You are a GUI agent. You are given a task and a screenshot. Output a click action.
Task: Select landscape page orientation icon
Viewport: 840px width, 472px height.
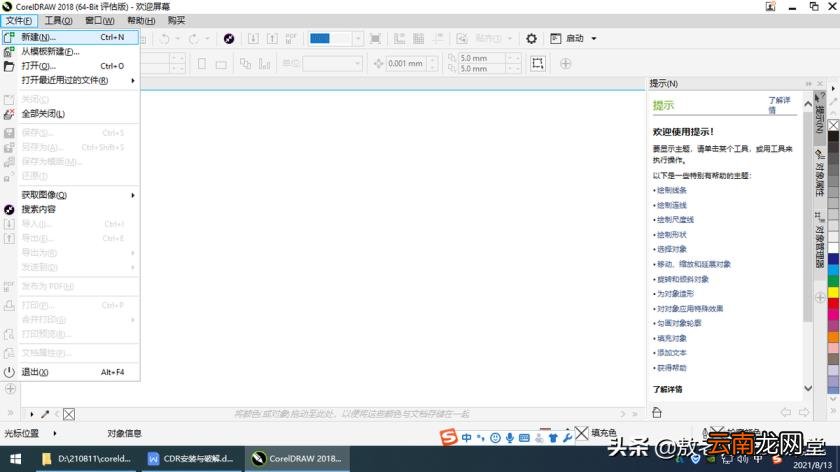click(x=221, y=64)
